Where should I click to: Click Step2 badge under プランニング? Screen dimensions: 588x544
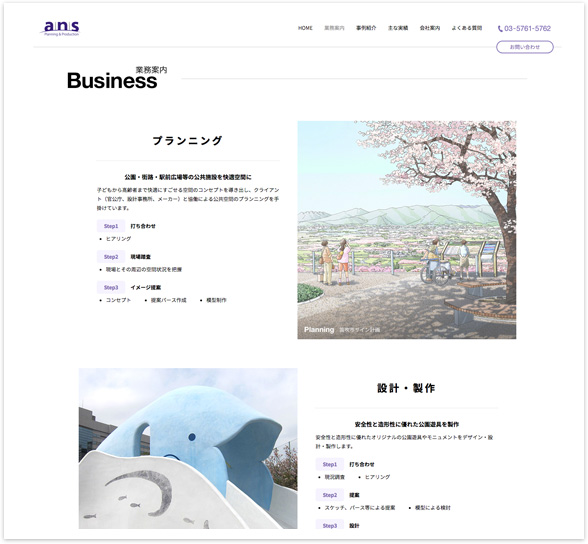pos(111,257)
